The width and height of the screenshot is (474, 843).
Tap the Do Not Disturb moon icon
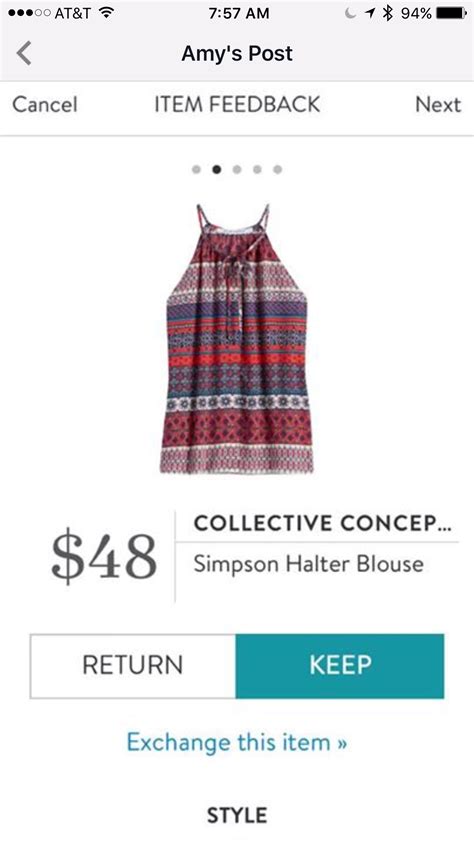(x=351, y=13)
